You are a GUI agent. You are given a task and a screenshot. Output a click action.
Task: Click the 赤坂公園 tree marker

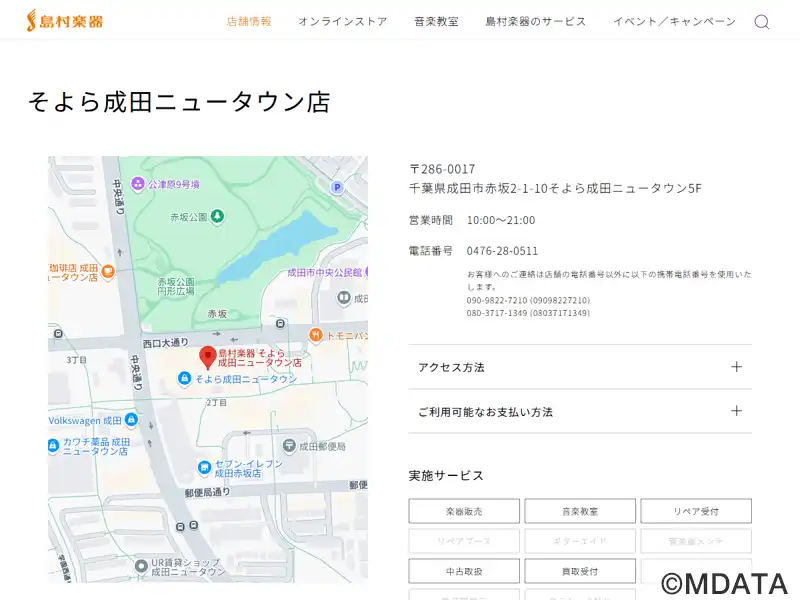coord(217,216)
